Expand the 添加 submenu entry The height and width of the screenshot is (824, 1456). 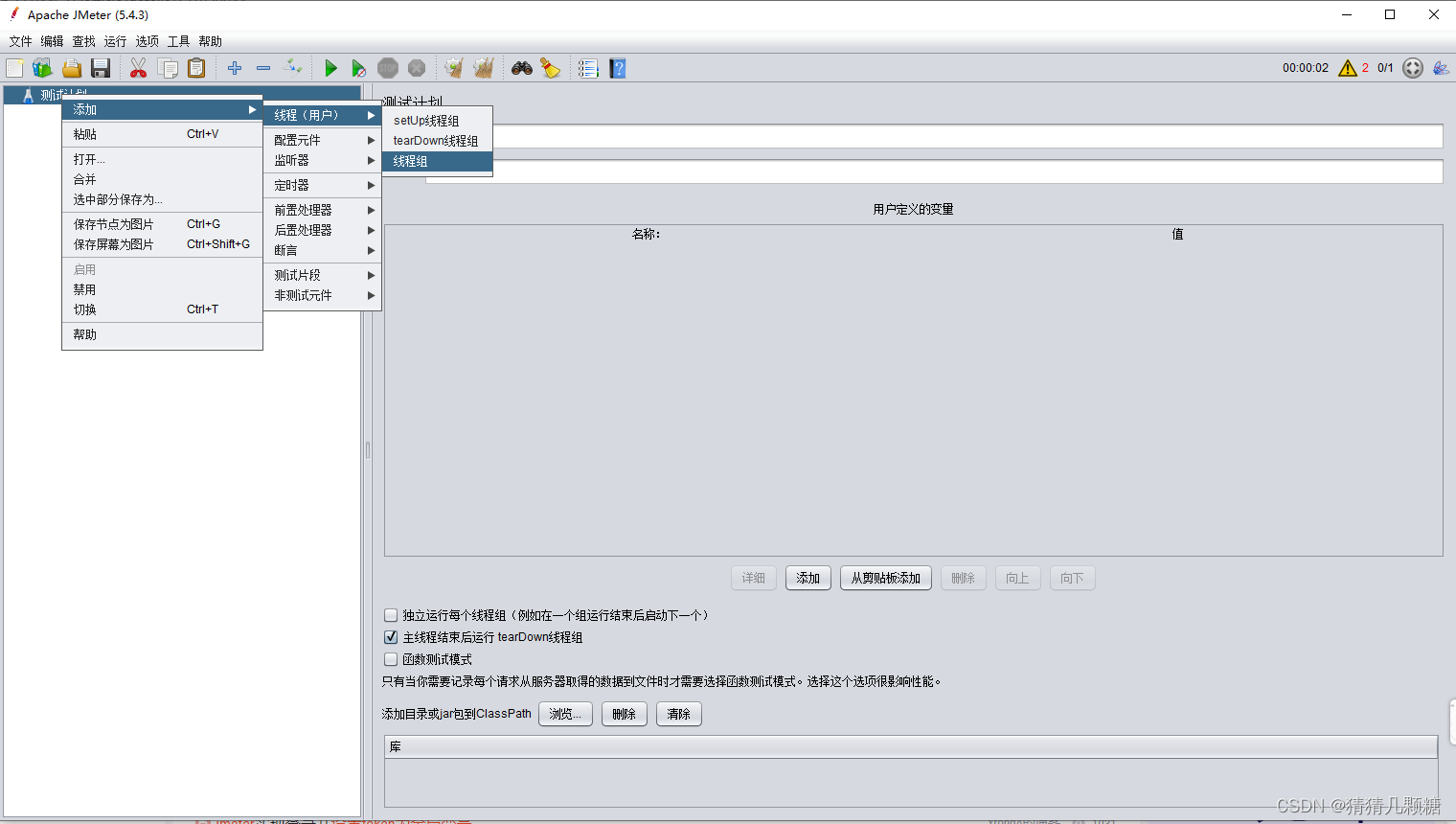(x=162, y=109)
